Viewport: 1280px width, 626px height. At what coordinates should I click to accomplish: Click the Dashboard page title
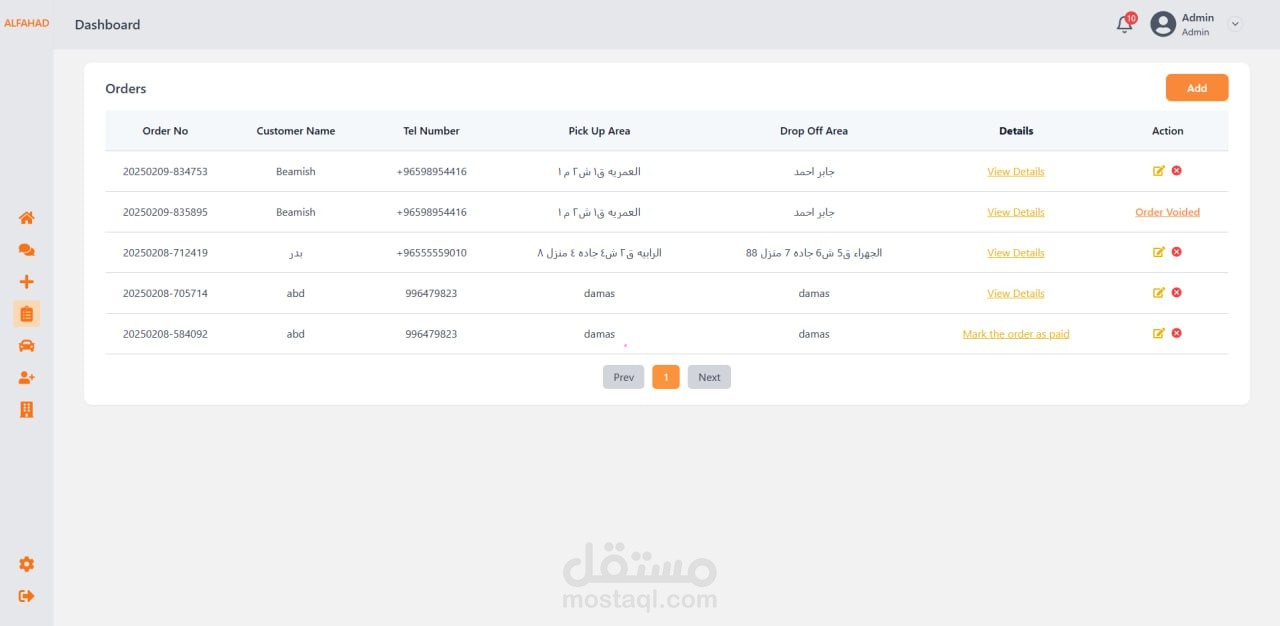(107, 24)
